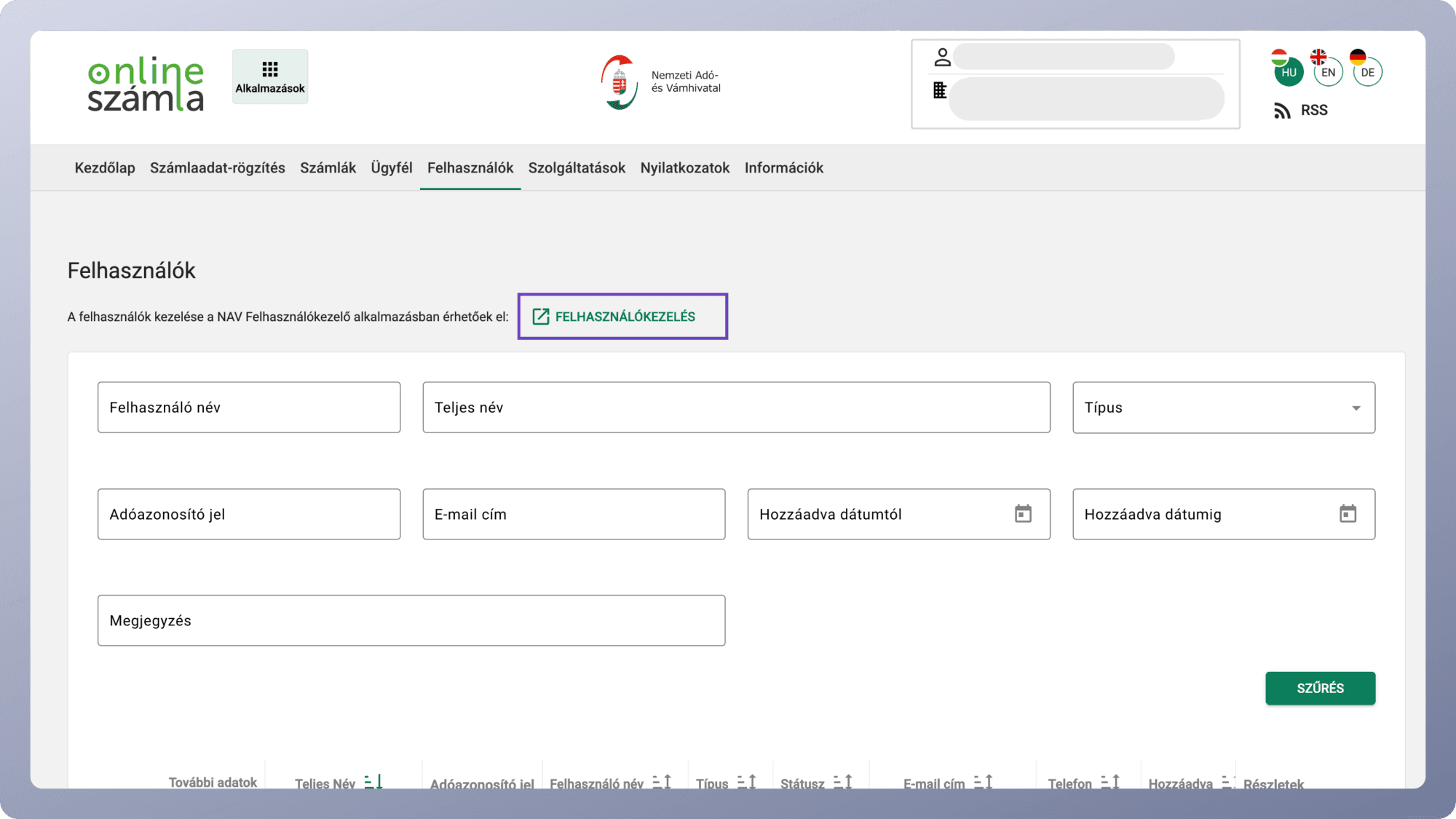Click the online számla logo
This screenshot has height=819, width=1456.
tap(146, 84)
